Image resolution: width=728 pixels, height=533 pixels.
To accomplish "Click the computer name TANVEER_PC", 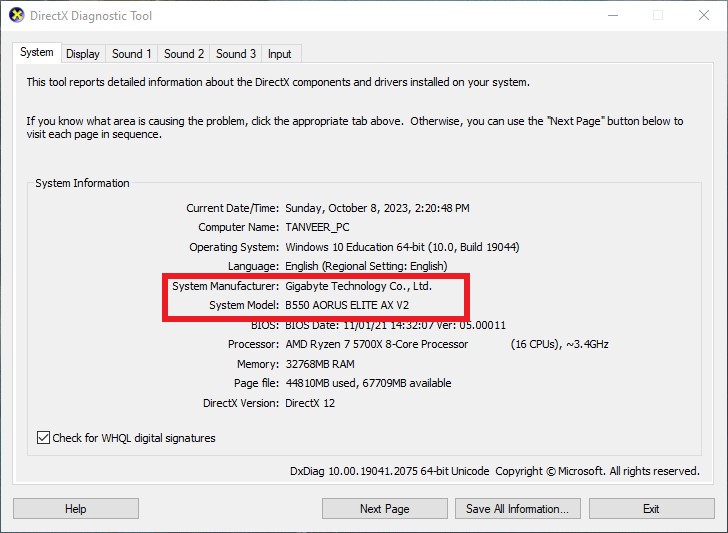I will (x=317, y=228).
